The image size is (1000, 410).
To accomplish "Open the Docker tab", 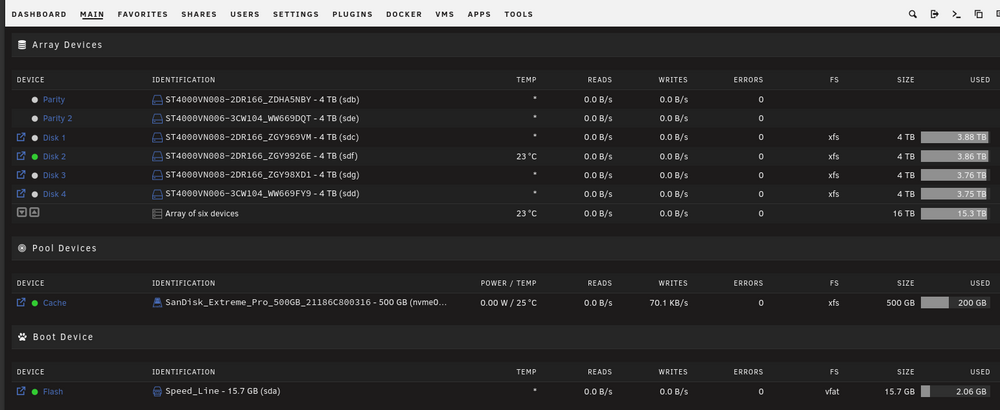I will point(404,14).
